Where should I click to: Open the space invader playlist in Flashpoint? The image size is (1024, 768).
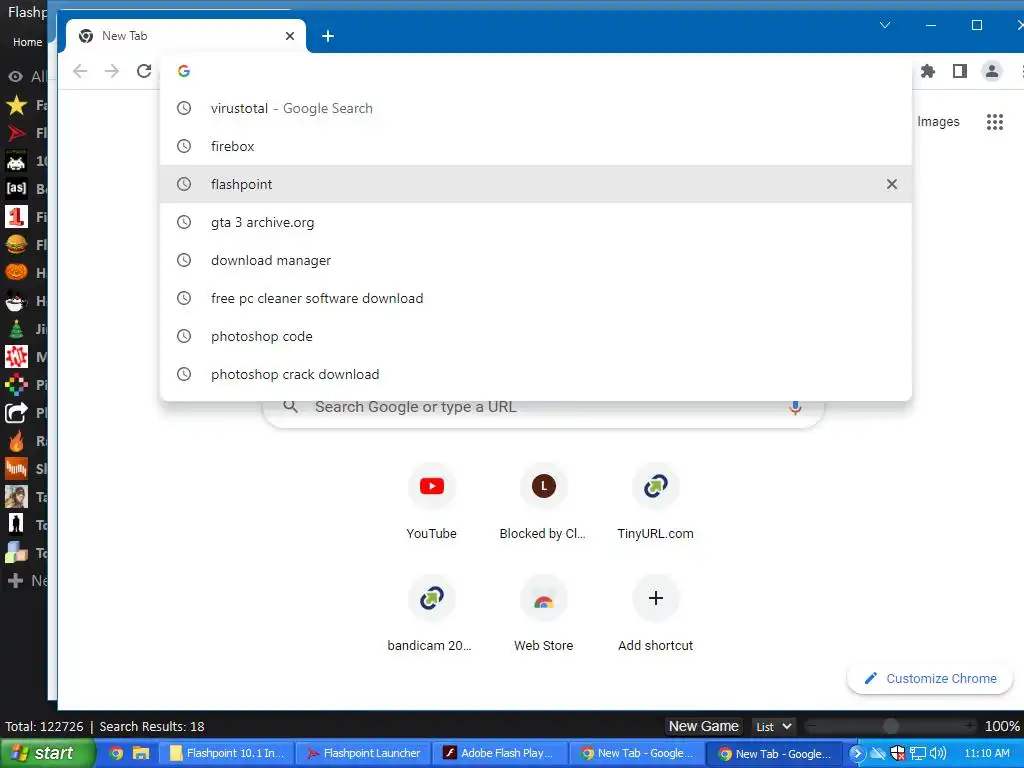point(16,161)
